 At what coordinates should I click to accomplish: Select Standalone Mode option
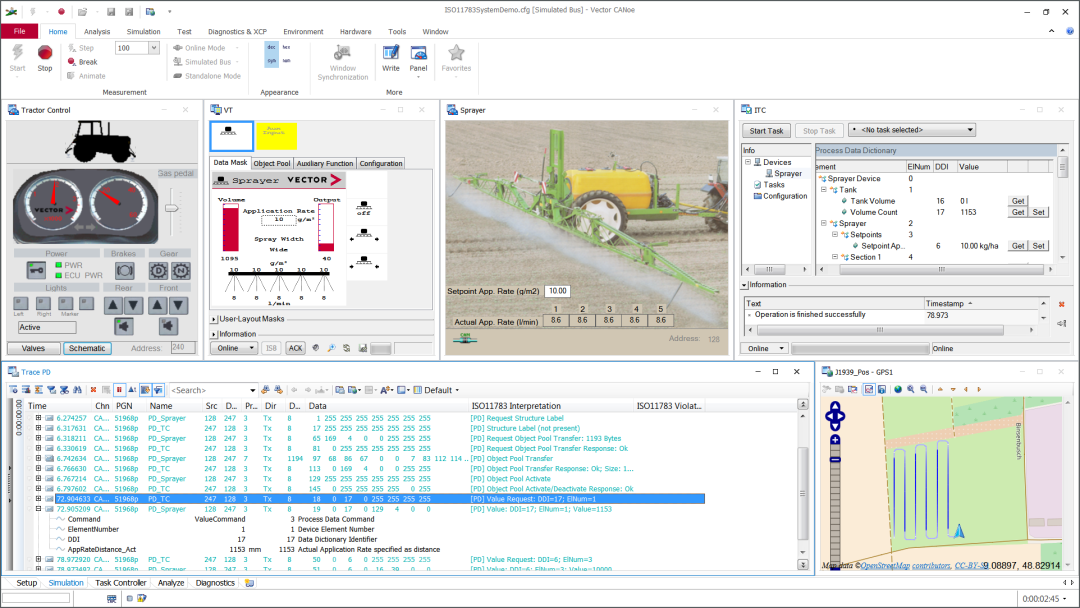point(207,76)
